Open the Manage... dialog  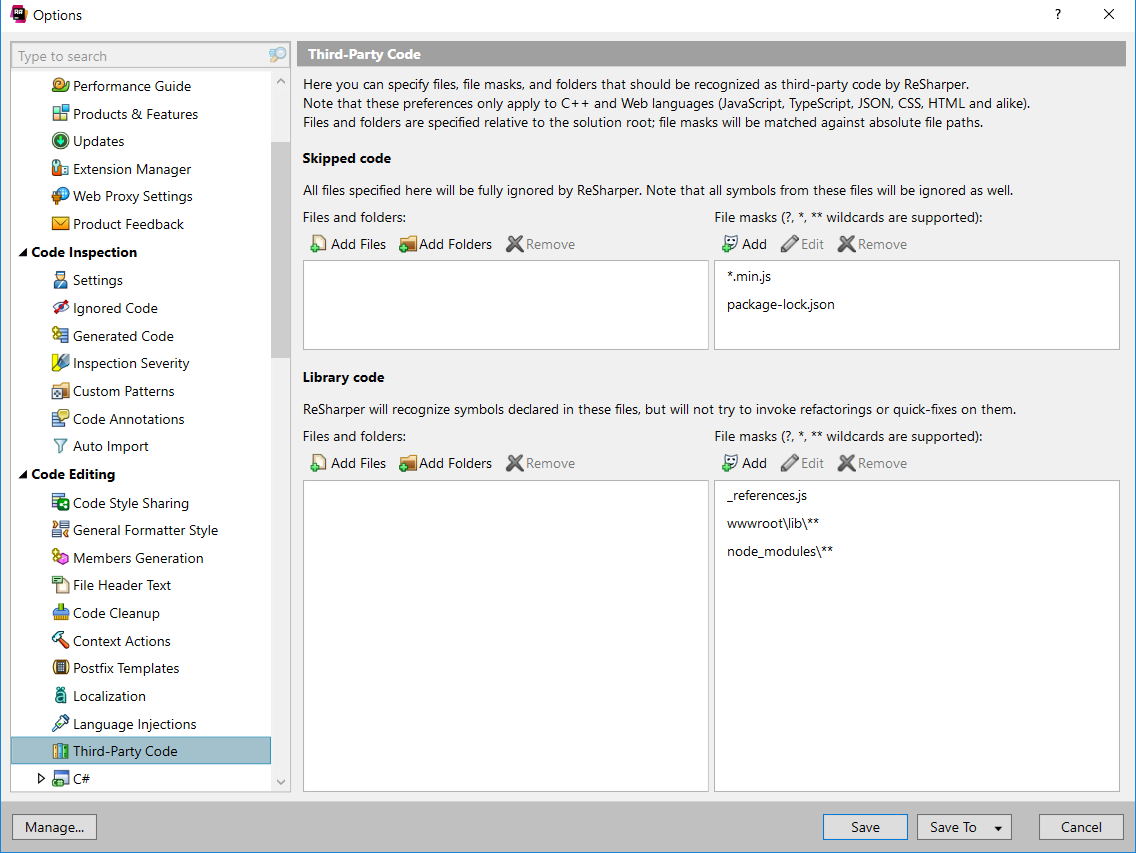[54, 827]
